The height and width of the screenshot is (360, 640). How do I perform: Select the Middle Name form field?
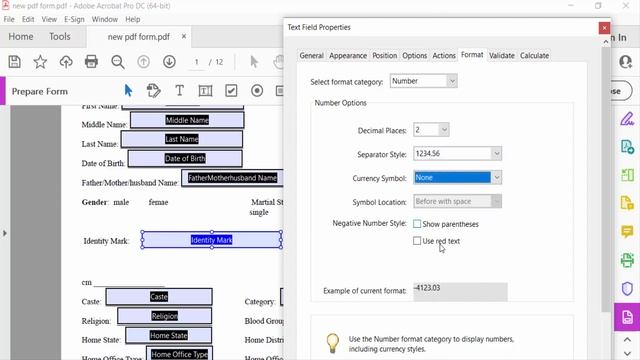pos(187,120)
